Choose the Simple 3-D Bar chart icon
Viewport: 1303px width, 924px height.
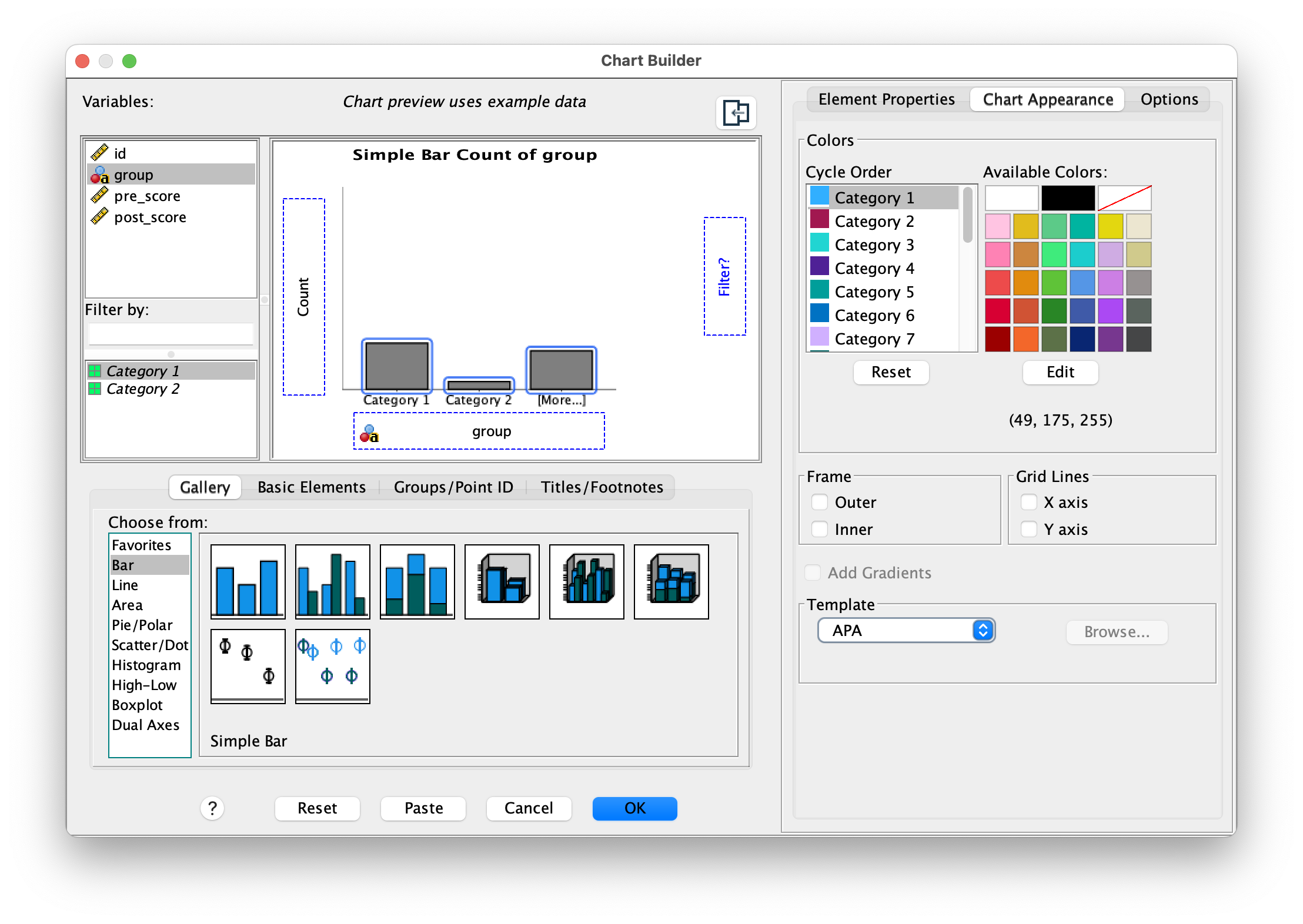(502, 581)
